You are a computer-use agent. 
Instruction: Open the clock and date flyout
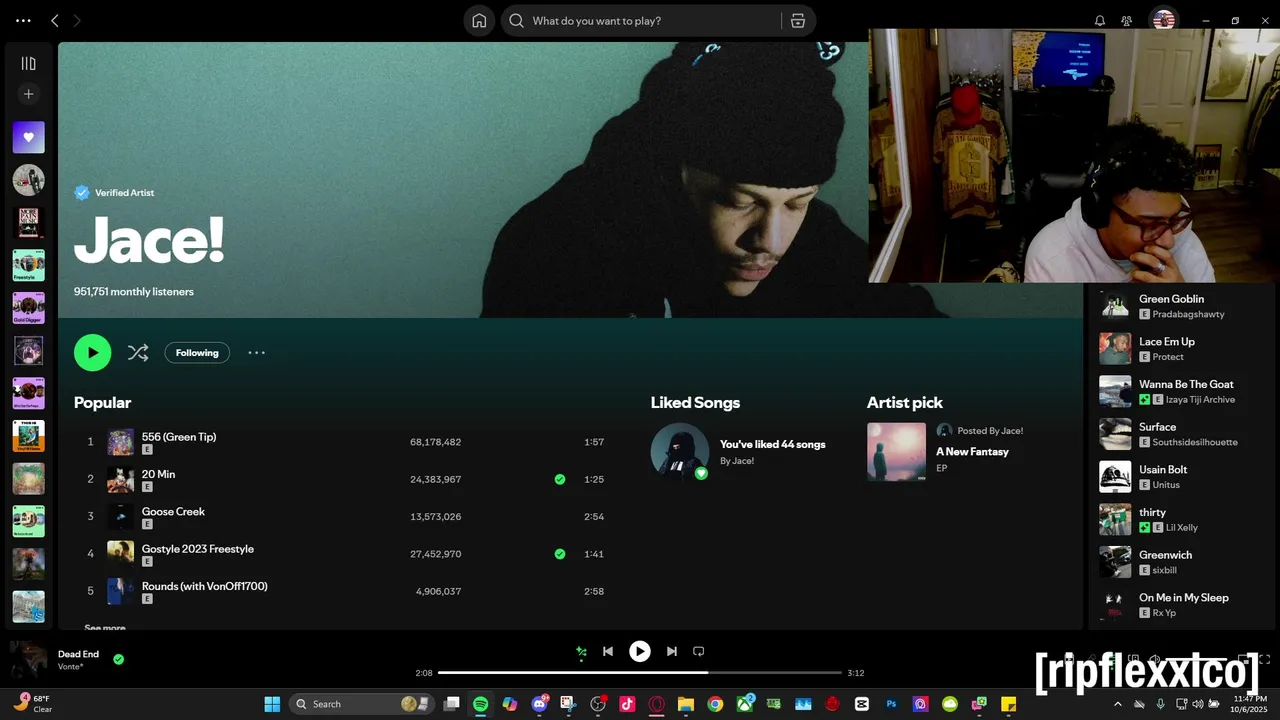point(1250,704)
